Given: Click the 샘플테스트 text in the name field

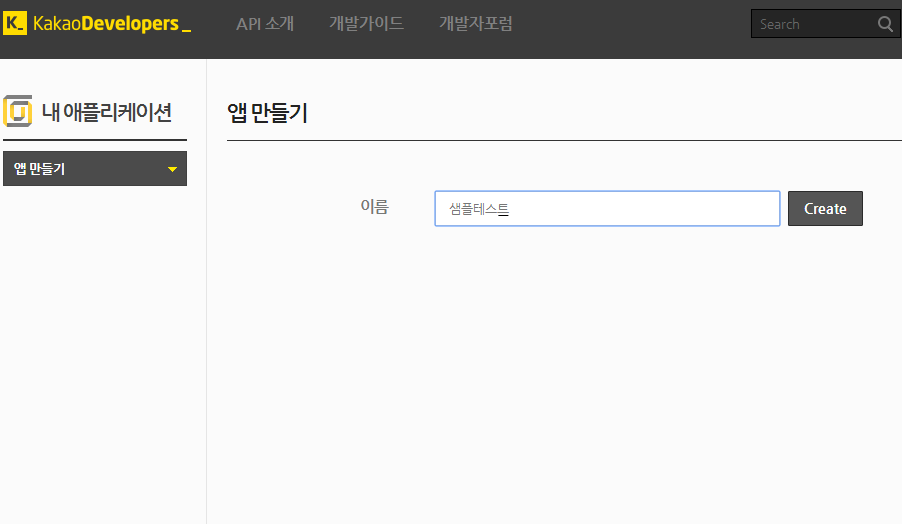Looking at the screenshot, I should pyautogui.click(x=479, y=209).
